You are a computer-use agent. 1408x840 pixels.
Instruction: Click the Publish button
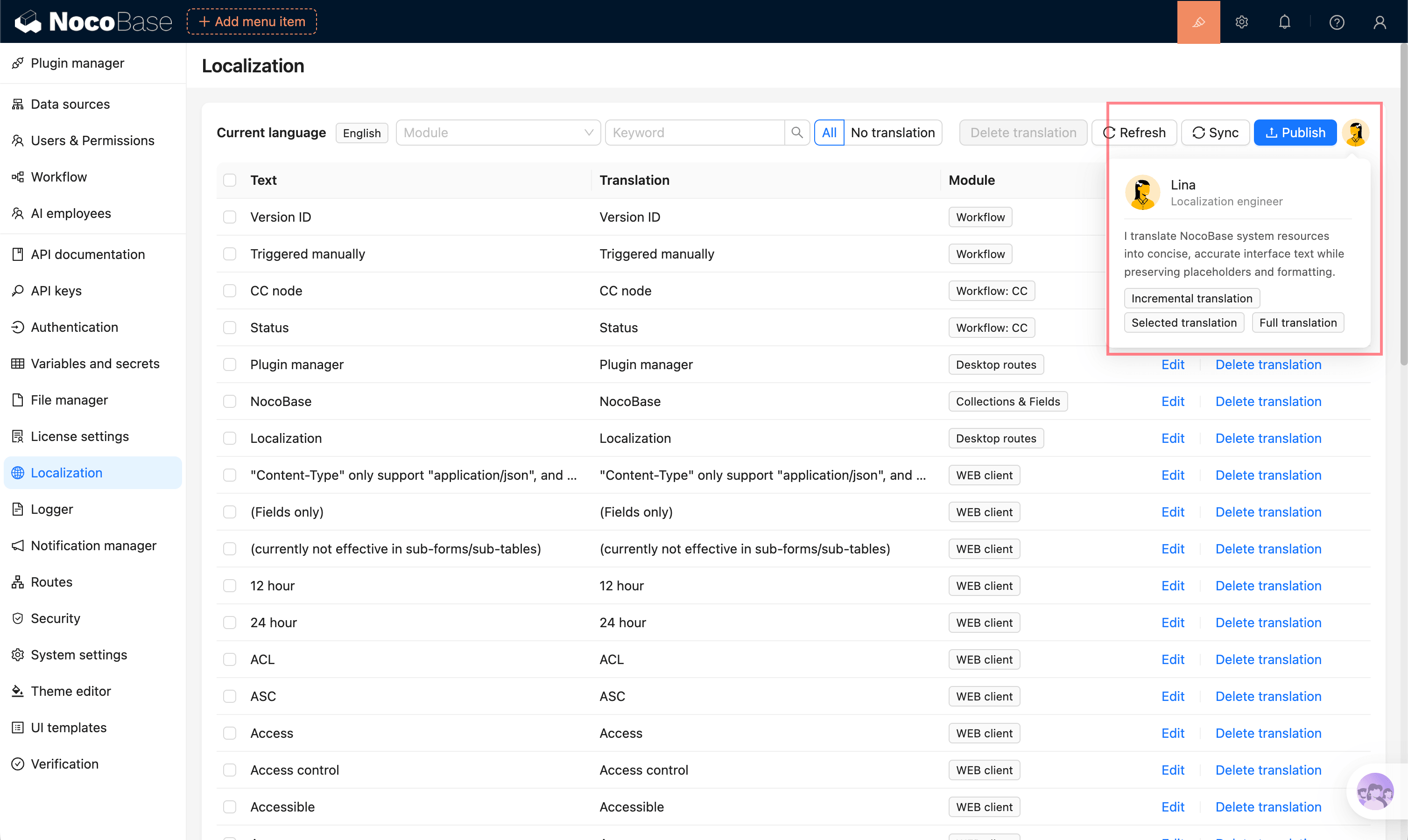click(1295, 133)
